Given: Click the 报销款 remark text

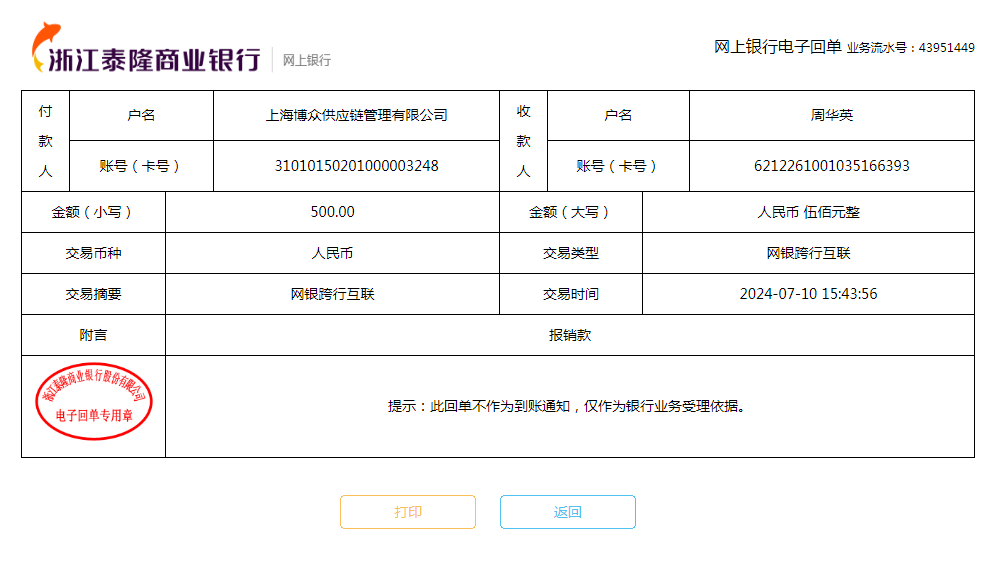Looking at the screenshot, I should click(569, 335).
